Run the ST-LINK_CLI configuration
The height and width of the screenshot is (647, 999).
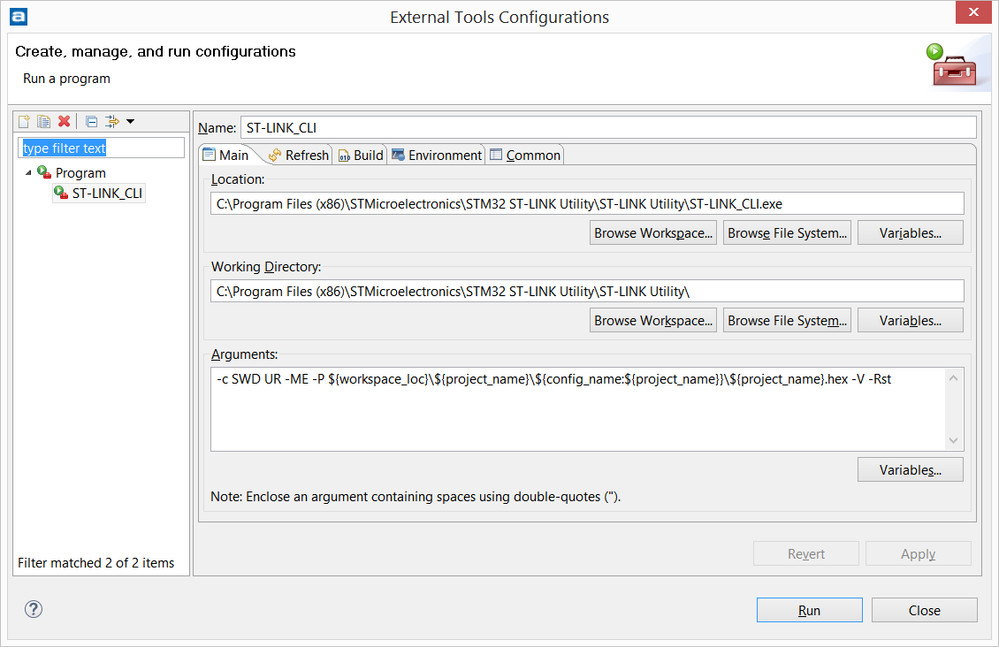[809, 610]
